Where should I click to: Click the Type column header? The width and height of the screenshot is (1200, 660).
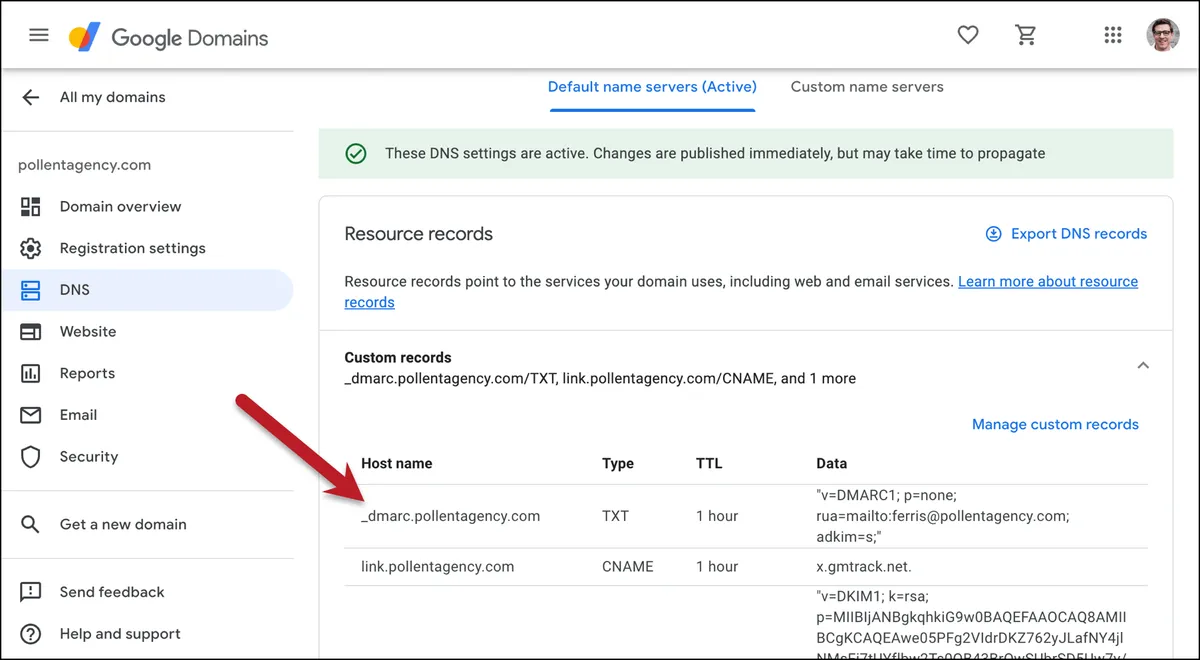(617, 463)
